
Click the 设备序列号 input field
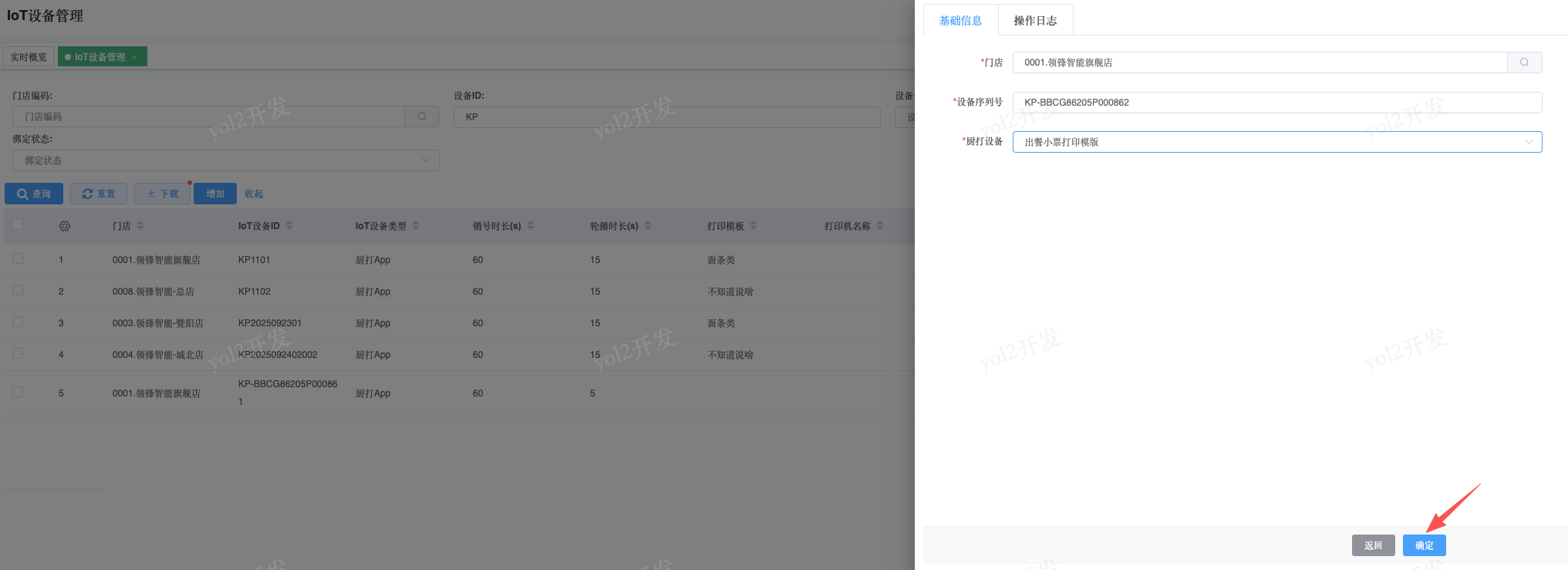(x=1276, y=103)
